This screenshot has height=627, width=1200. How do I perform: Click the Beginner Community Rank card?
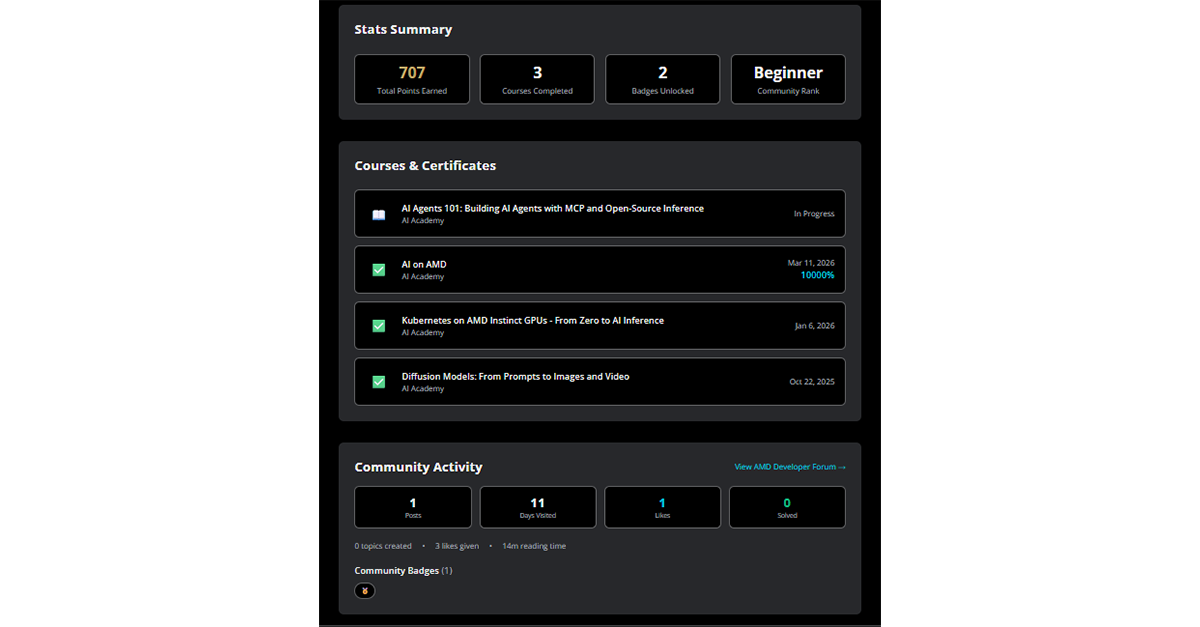pyautogui.click(x=787, y=79)
